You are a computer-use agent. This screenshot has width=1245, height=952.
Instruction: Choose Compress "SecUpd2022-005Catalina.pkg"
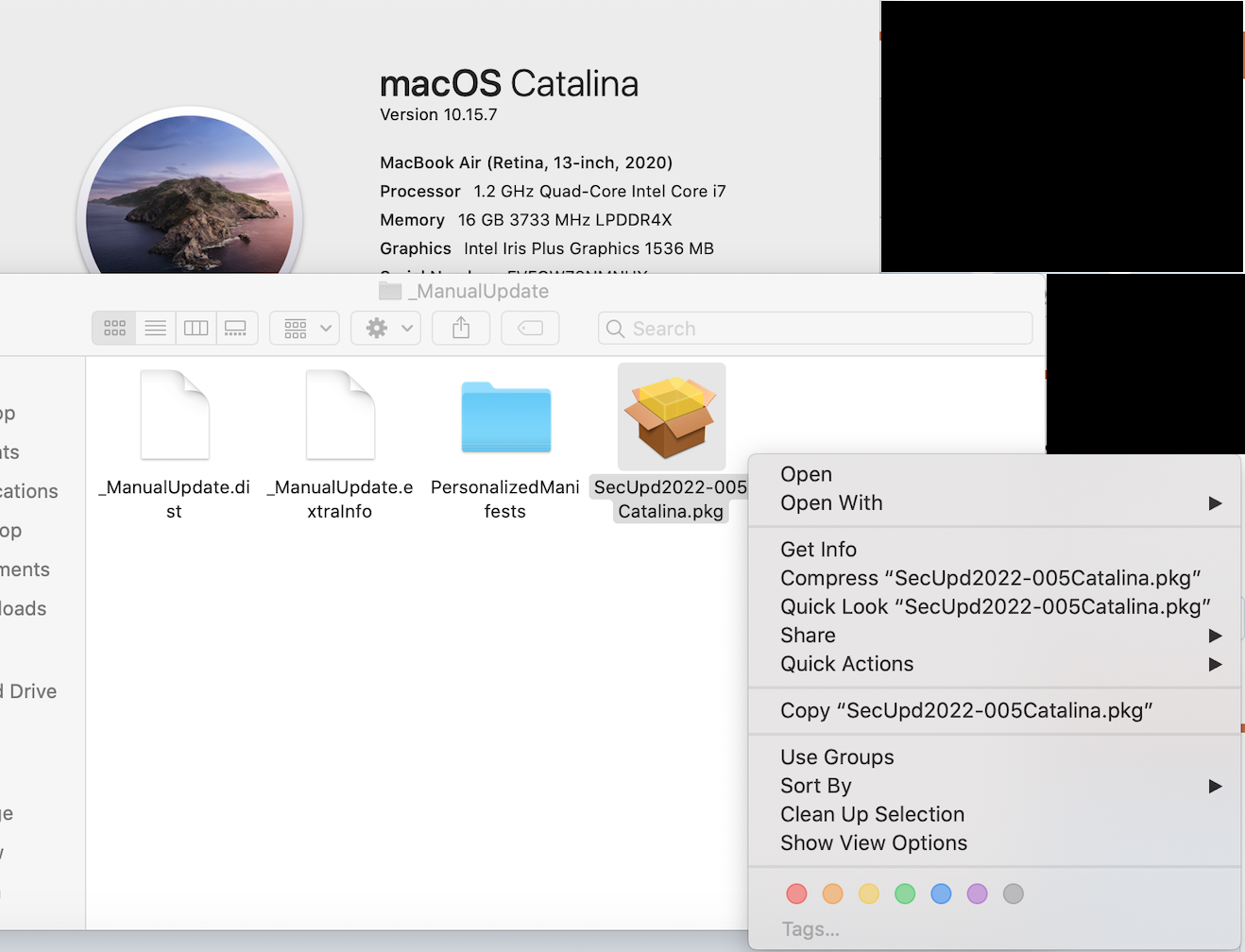(x=995, y=578)
